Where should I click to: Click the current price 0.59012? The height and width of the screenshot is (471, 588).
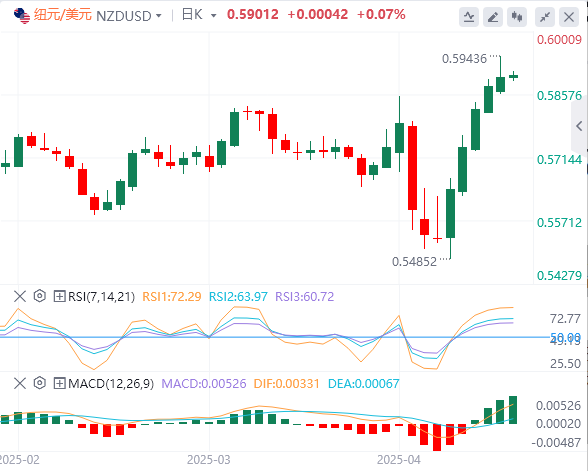(x=253, y=15)
